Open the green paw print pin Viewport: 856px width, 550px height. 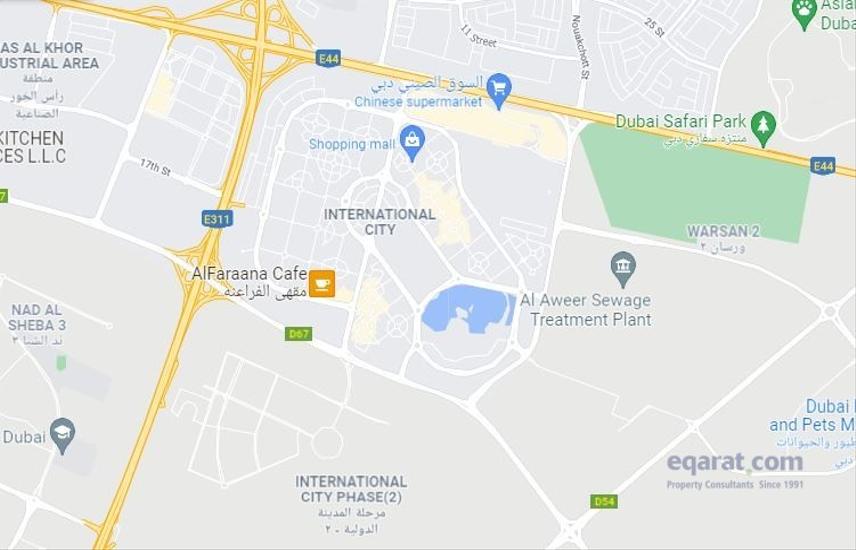804,12
